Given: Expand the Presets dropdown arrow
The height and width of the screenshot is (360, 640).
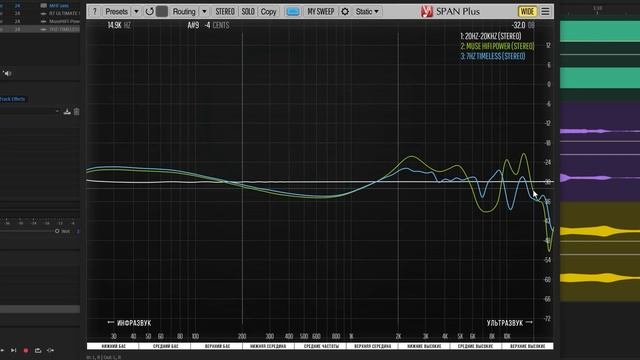Looking at the screenshot, I should point(136,11).
